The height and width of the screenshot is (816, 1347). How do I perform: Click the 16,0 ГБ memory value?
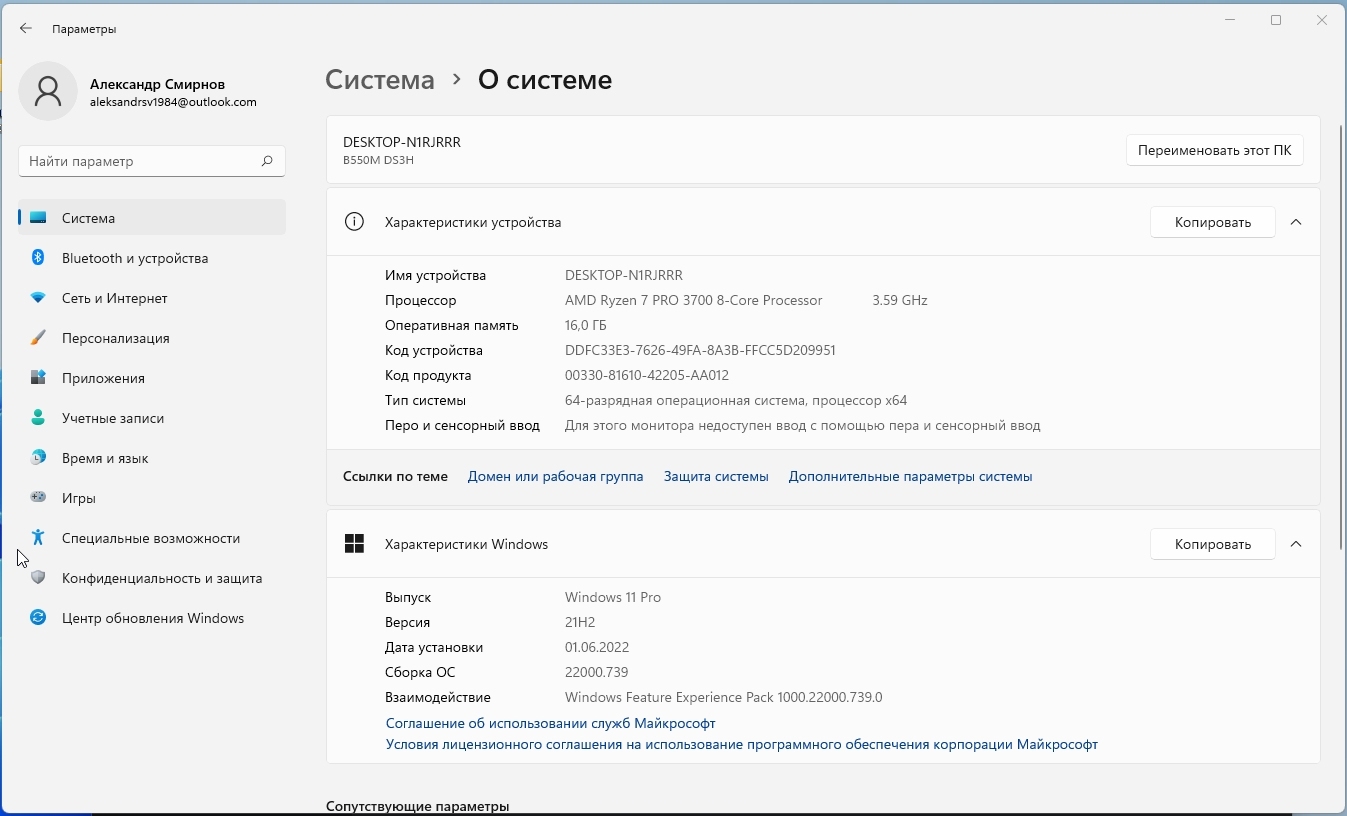[586, 326]
